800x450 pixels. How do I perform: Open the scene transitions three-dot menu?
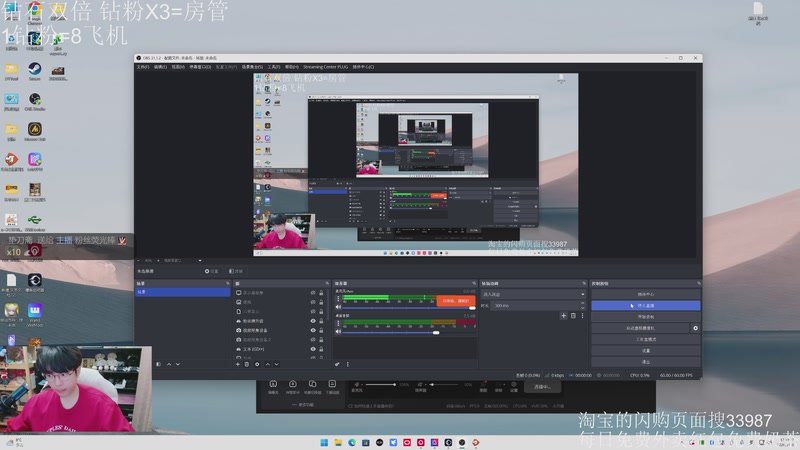(582, 316)
